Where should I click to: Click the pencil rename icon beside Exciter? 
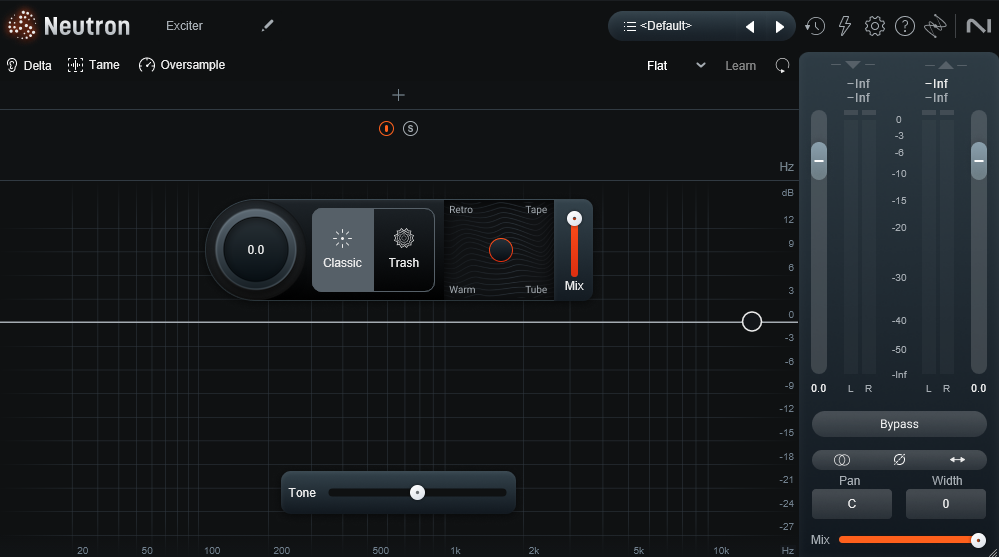268,25
